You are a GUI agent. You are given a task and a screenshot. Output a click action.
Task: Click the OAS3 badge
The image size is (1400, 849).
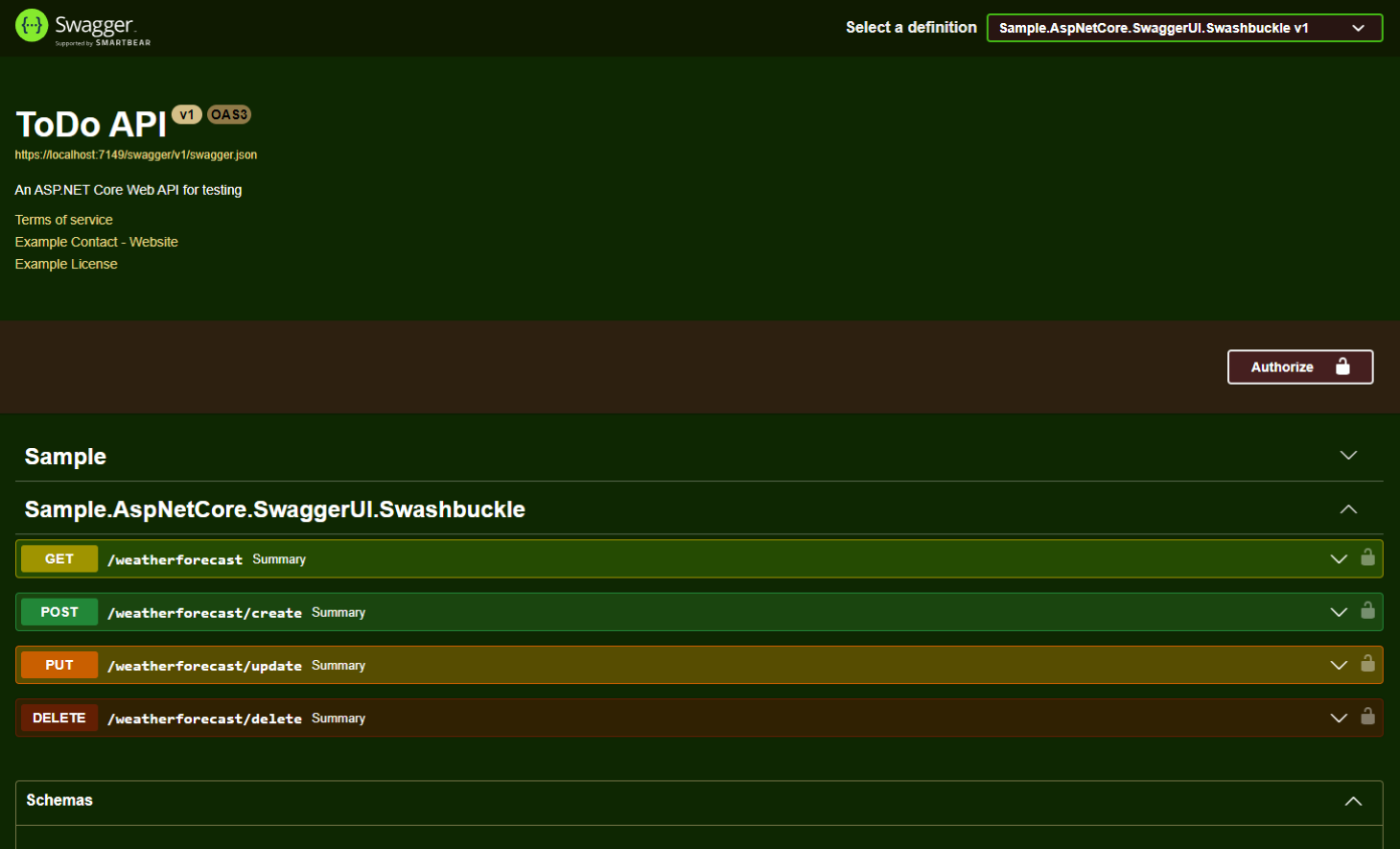pos(229,114)
